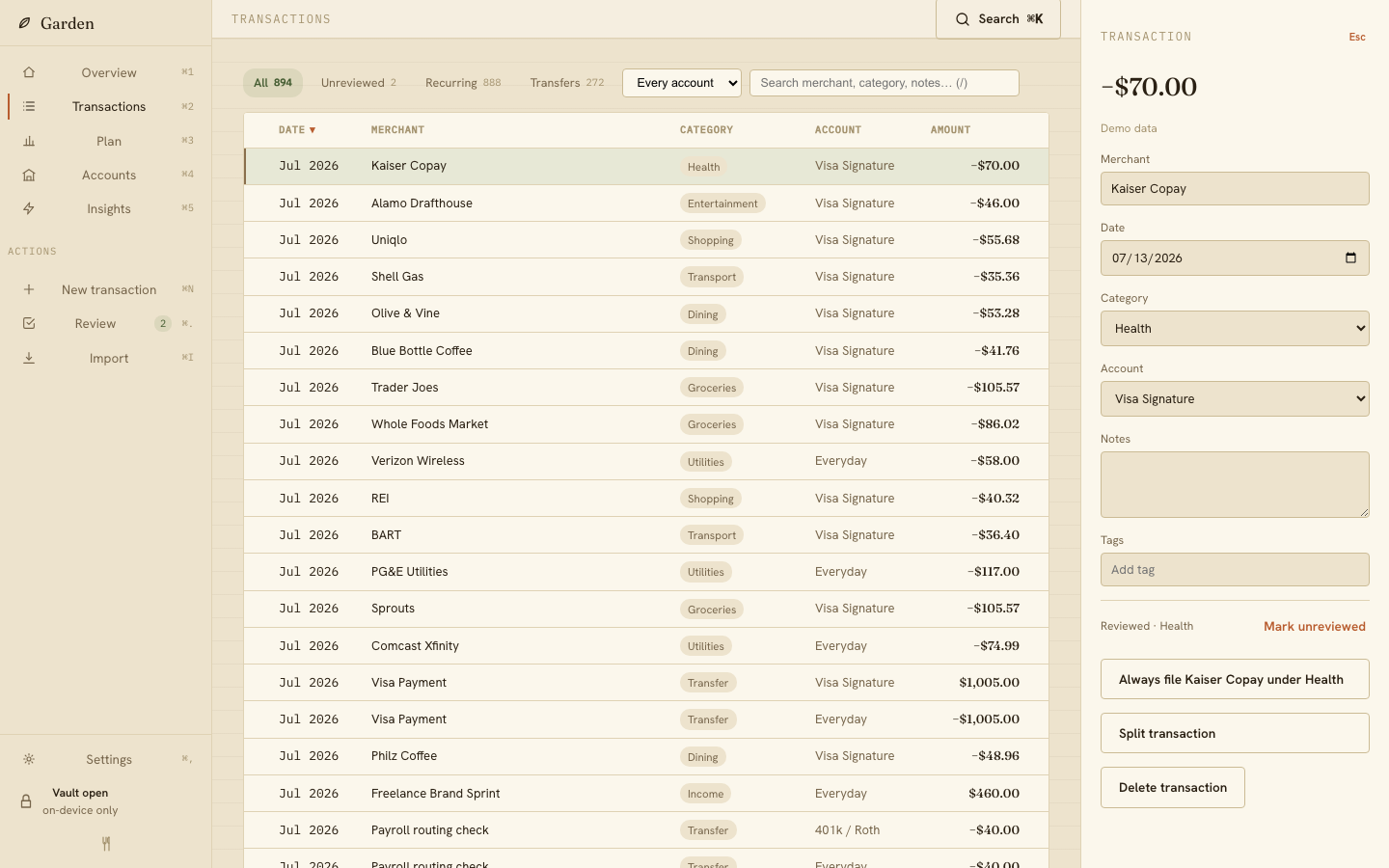Focus the merchant search filter field

885,83
